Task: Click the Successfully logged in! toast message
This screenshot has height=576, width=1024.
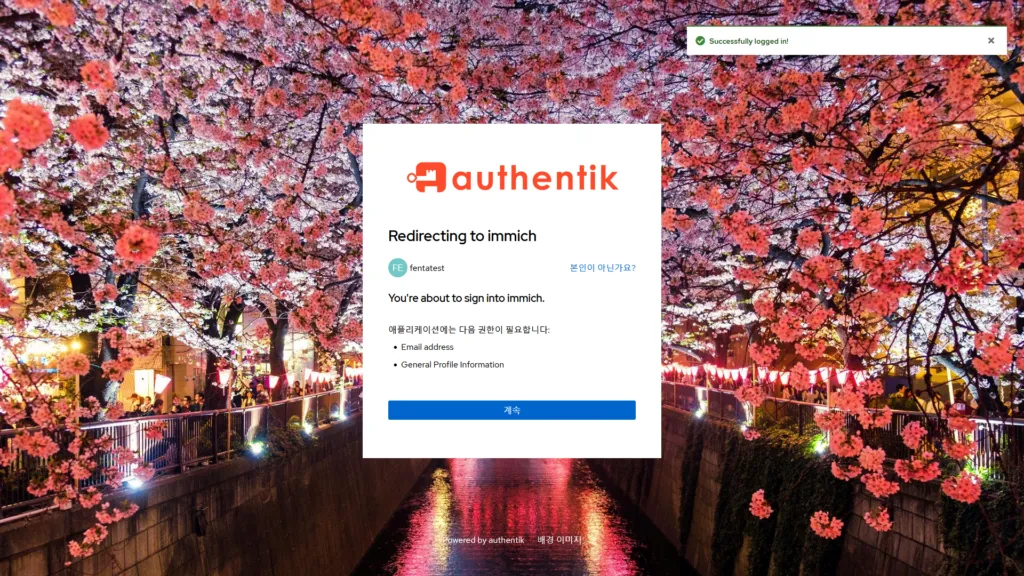Action: tap(748, 40)
